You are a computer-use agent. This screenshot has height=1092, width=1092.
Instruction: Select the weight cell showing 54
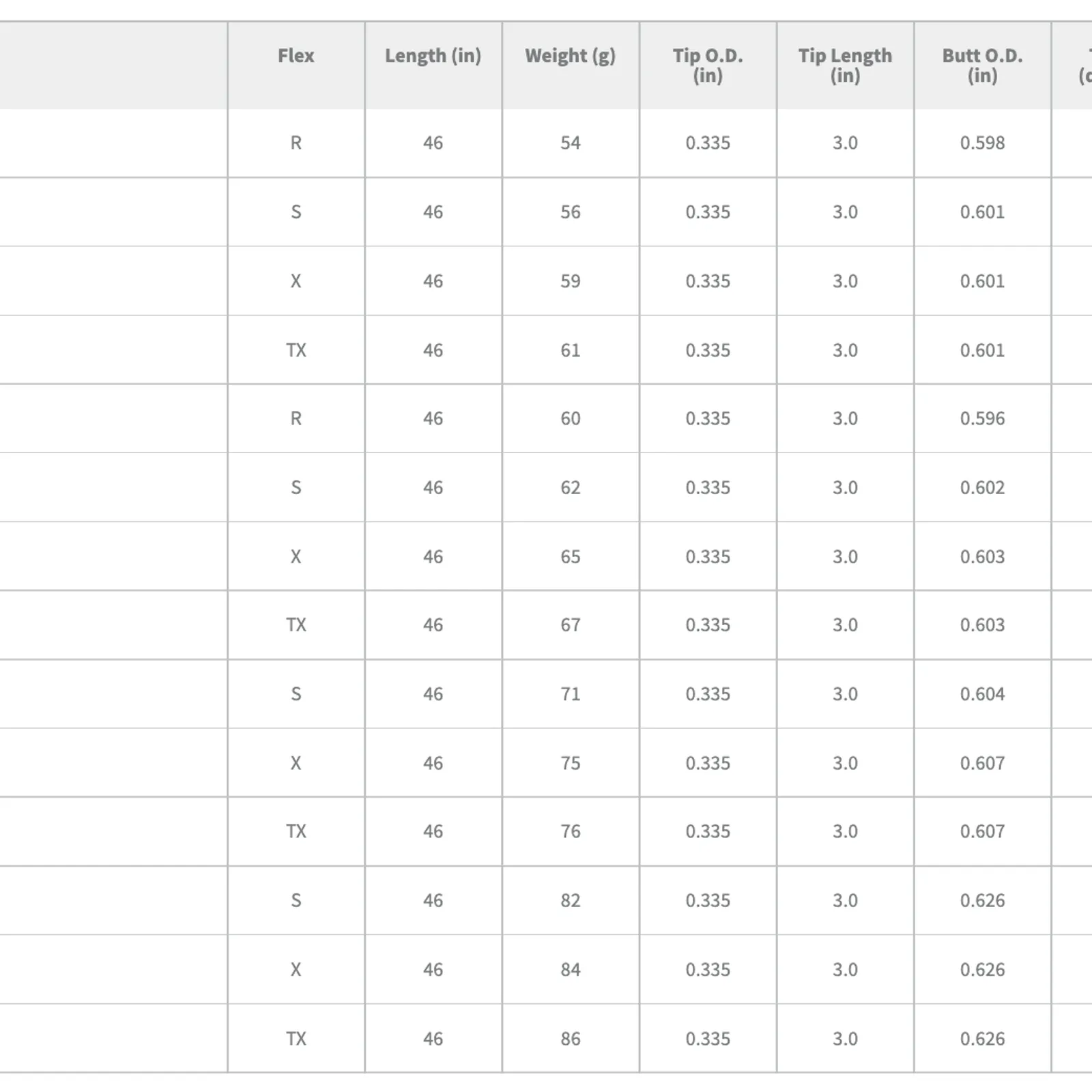tap(570, 143)
